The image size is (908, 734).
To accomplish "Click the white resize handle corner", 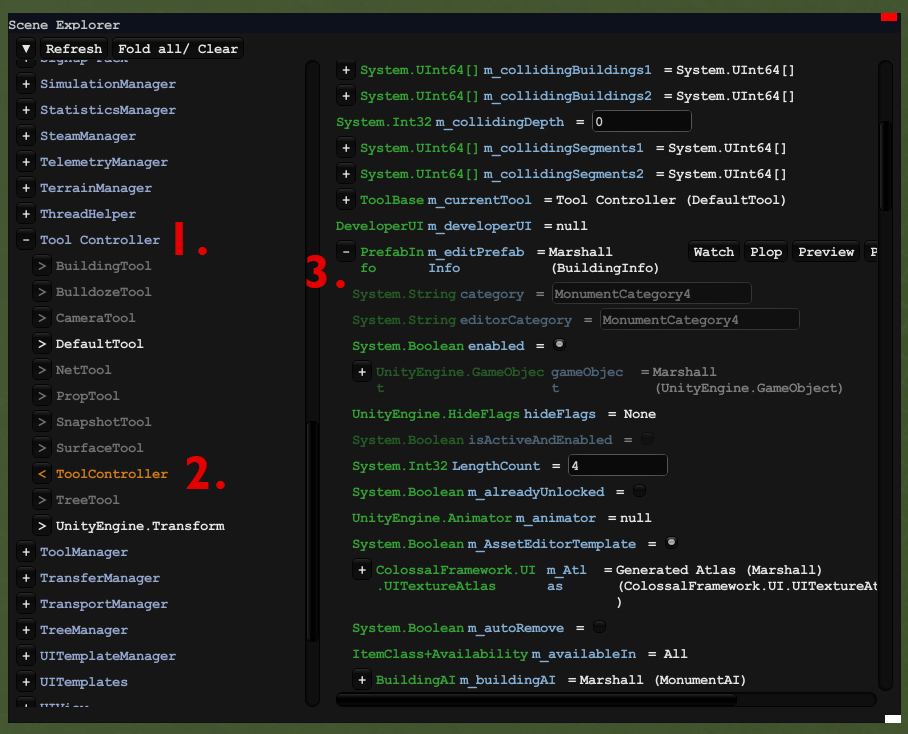I will pos(893,719).
